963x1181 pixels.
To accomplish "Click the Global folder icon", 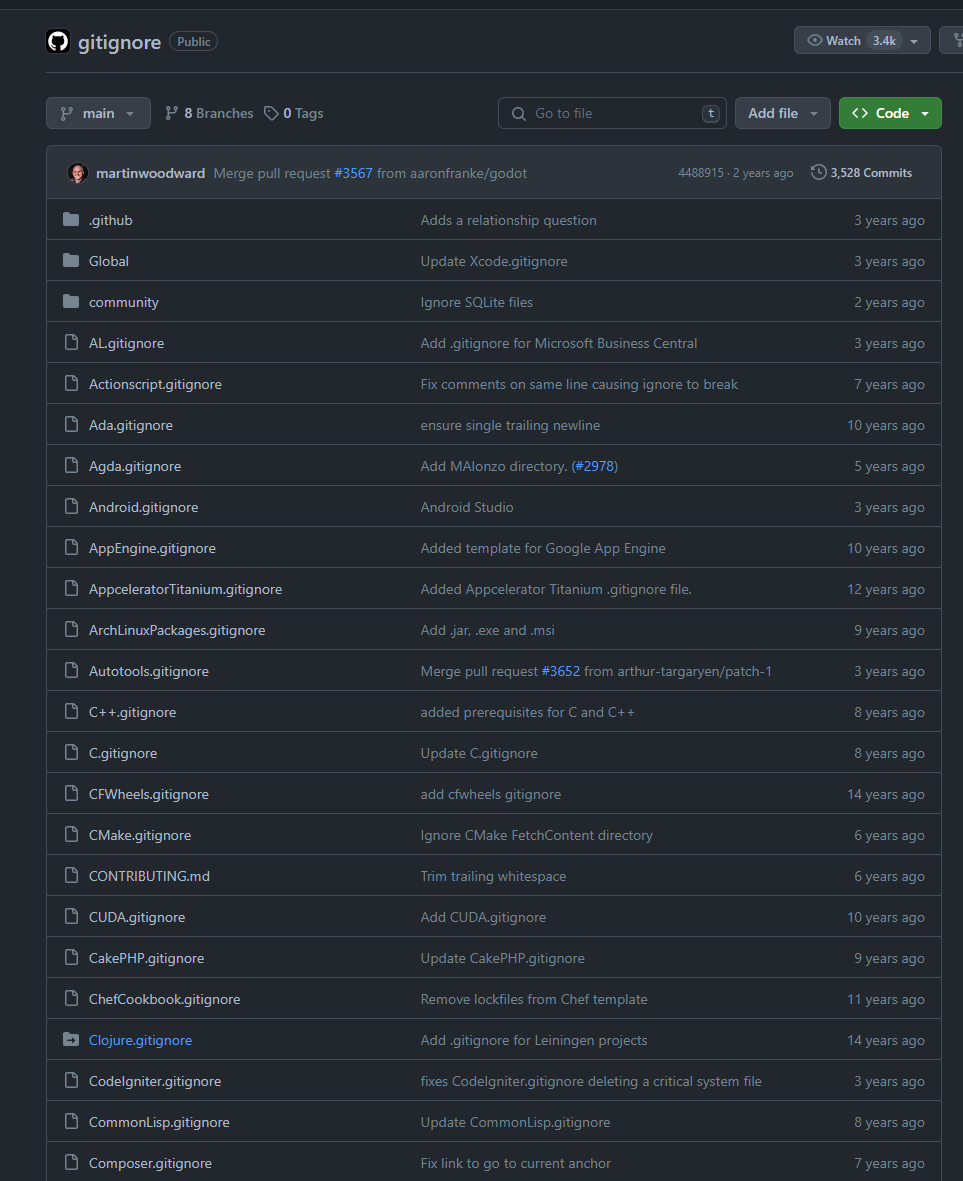I will 71,261.
